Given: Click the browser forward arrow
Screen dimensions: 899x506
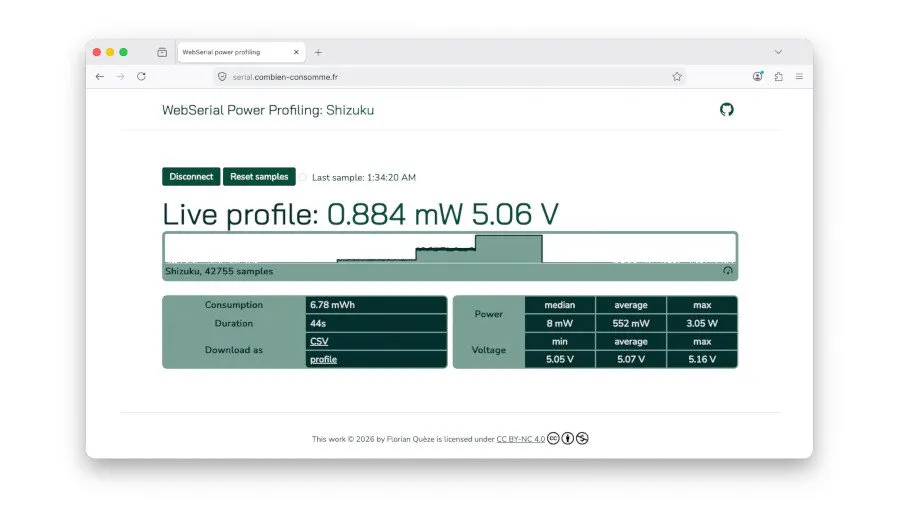Looking at the screenshot, I should point(120,77).
